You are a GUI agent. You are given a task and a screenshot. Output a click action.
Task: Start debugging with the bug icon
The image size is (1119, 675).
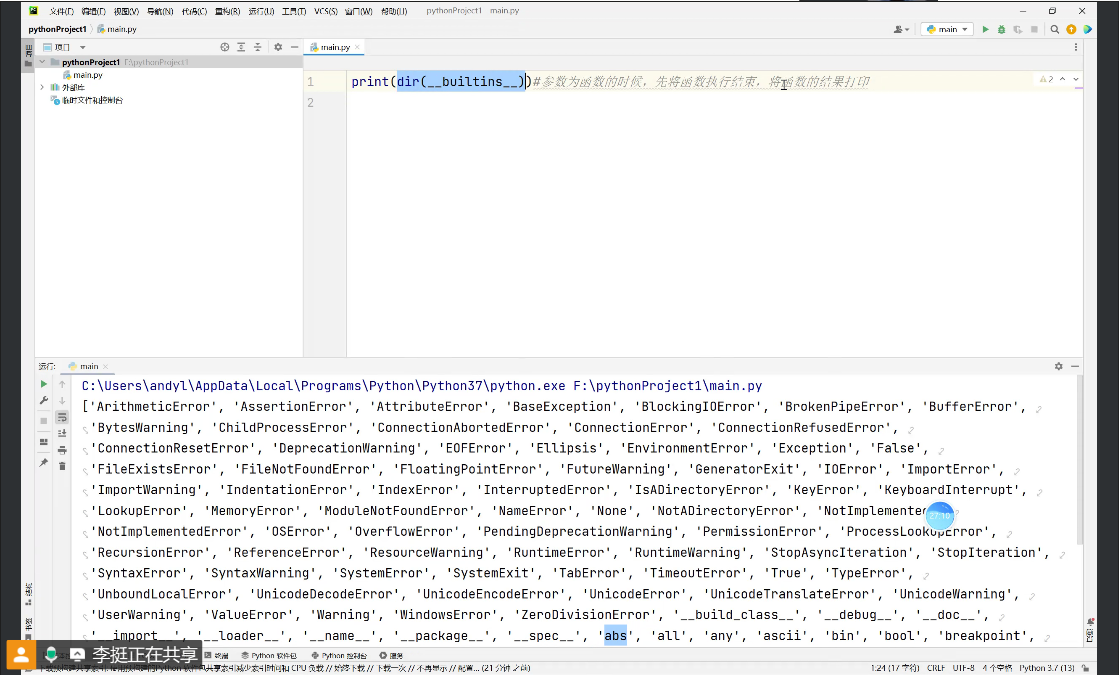pyautogui.click(x=1002, y=30)
